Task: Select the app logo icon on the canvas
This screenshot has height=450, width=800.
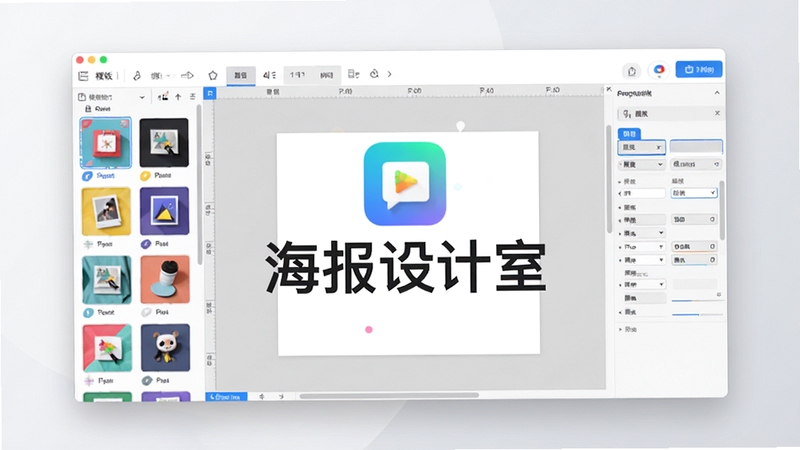Action: pyautogui.click(x=405, y=184)
